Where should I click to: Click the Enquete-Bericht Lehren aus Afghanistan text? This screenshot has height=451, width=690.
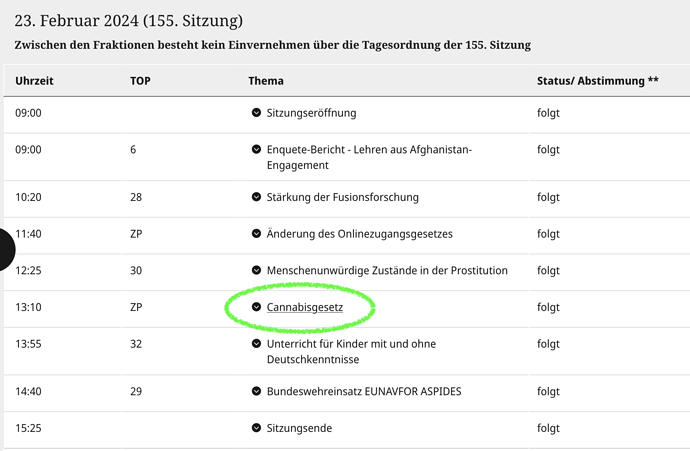(369, 157)
